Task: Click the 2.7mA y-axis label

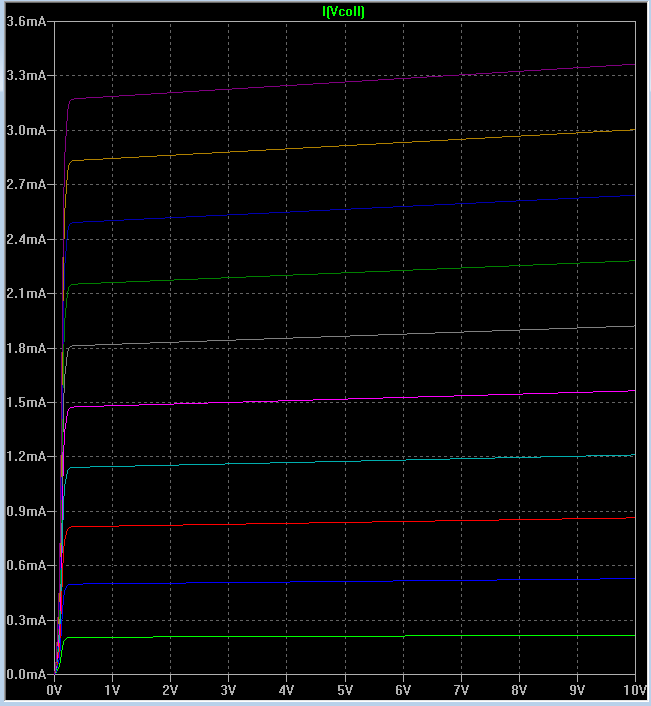Action: [26, 184]
